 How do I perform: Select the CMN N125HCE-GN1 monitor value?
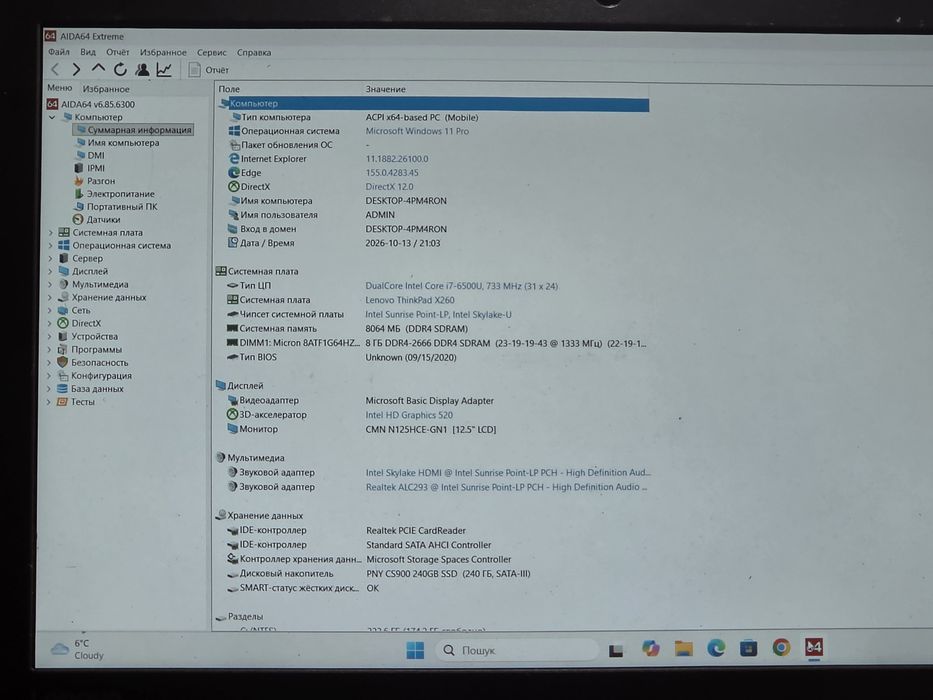point(431,430)
